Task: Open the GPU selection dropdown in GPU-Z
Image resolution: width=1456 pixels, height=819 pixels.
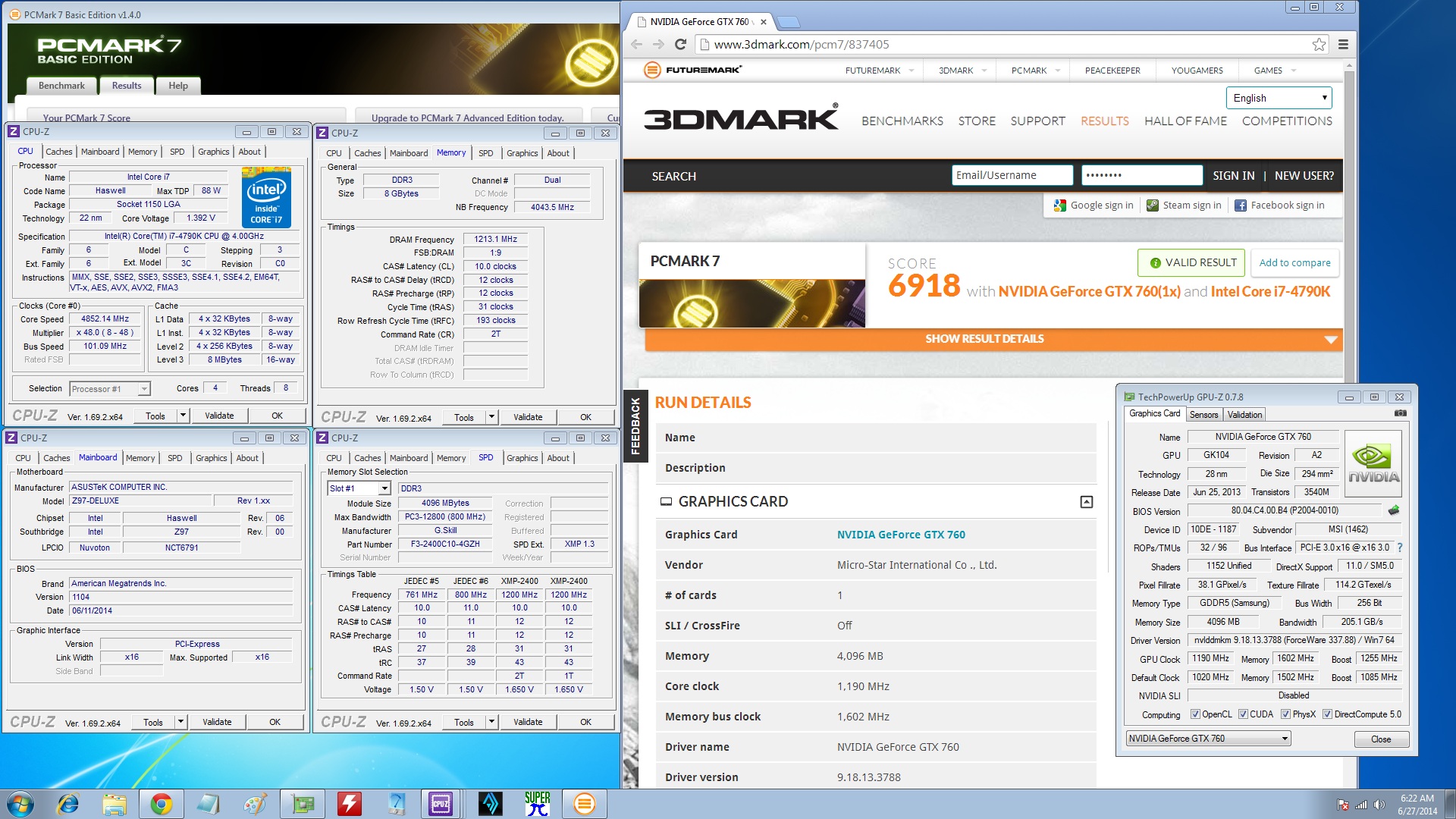Action: [1208, 739]
